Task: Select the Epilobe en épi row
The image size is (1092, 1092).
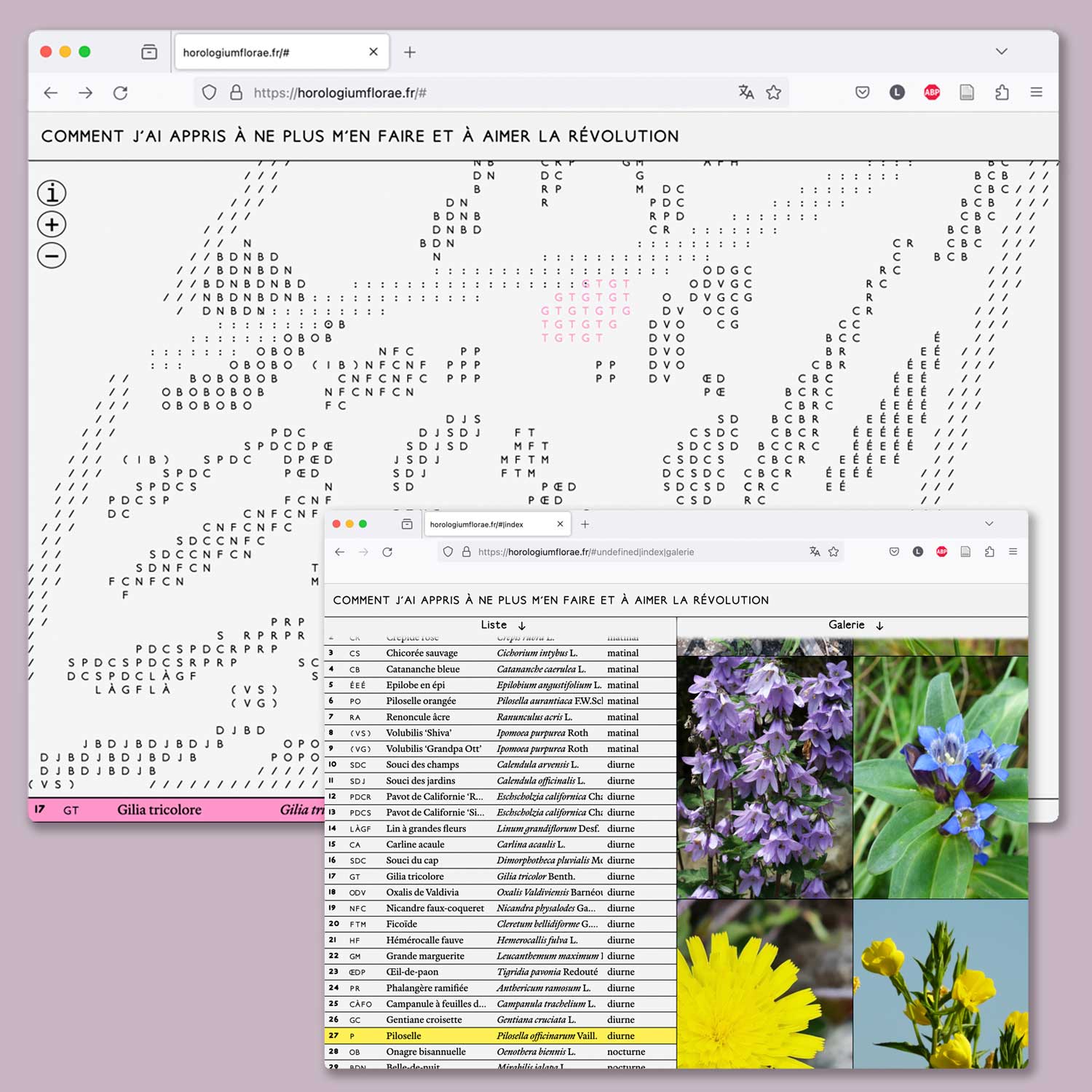Action: [500, 685]
